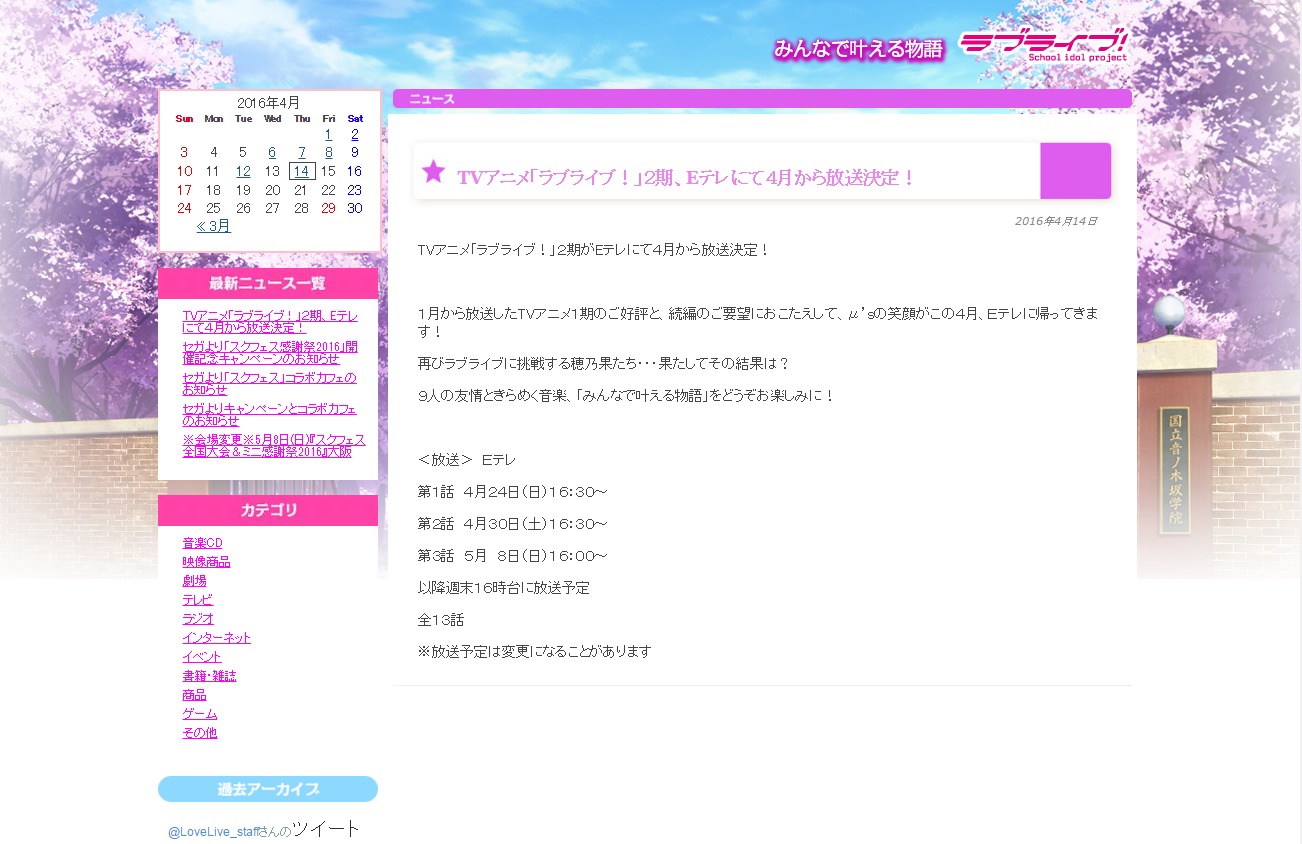Click the カテゴリ header
This screenshot has width=1302, height=844.
point(268,510)
